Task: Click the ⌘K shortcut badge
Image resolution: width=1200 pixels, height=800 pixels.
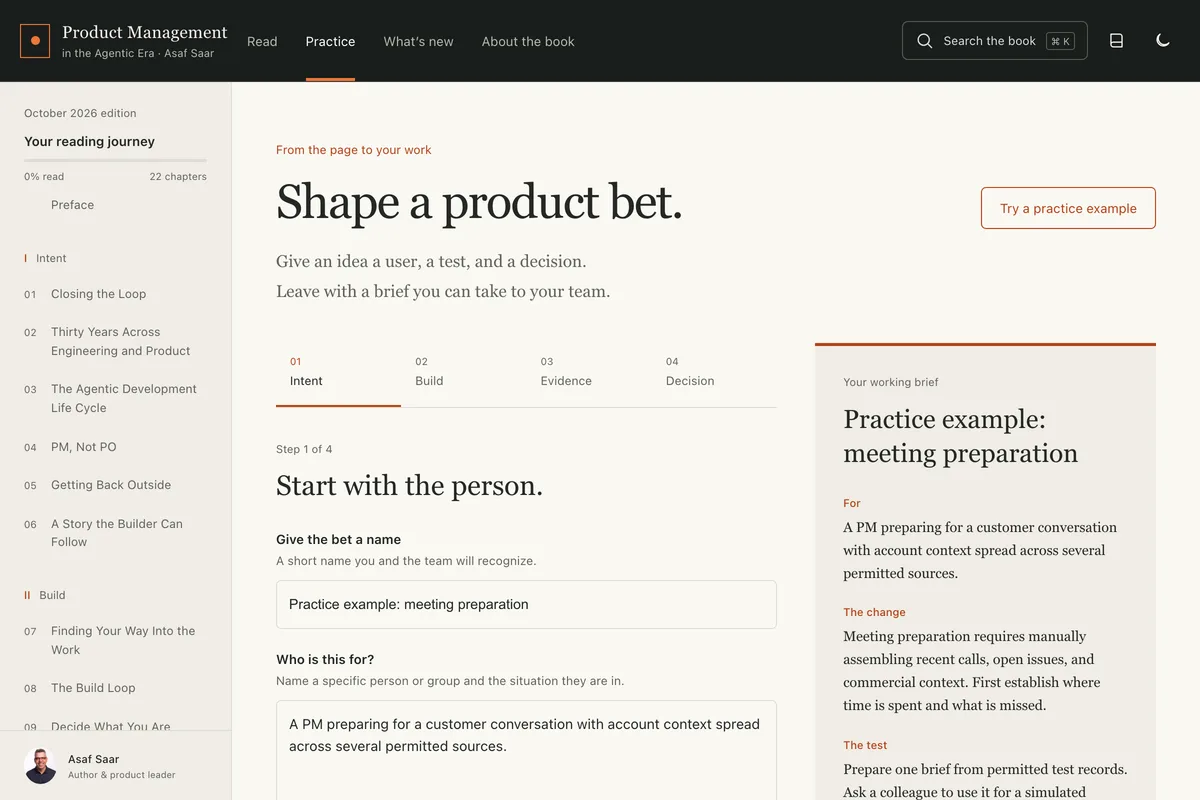Action: pyautogui.click(x=1060, y=41)
